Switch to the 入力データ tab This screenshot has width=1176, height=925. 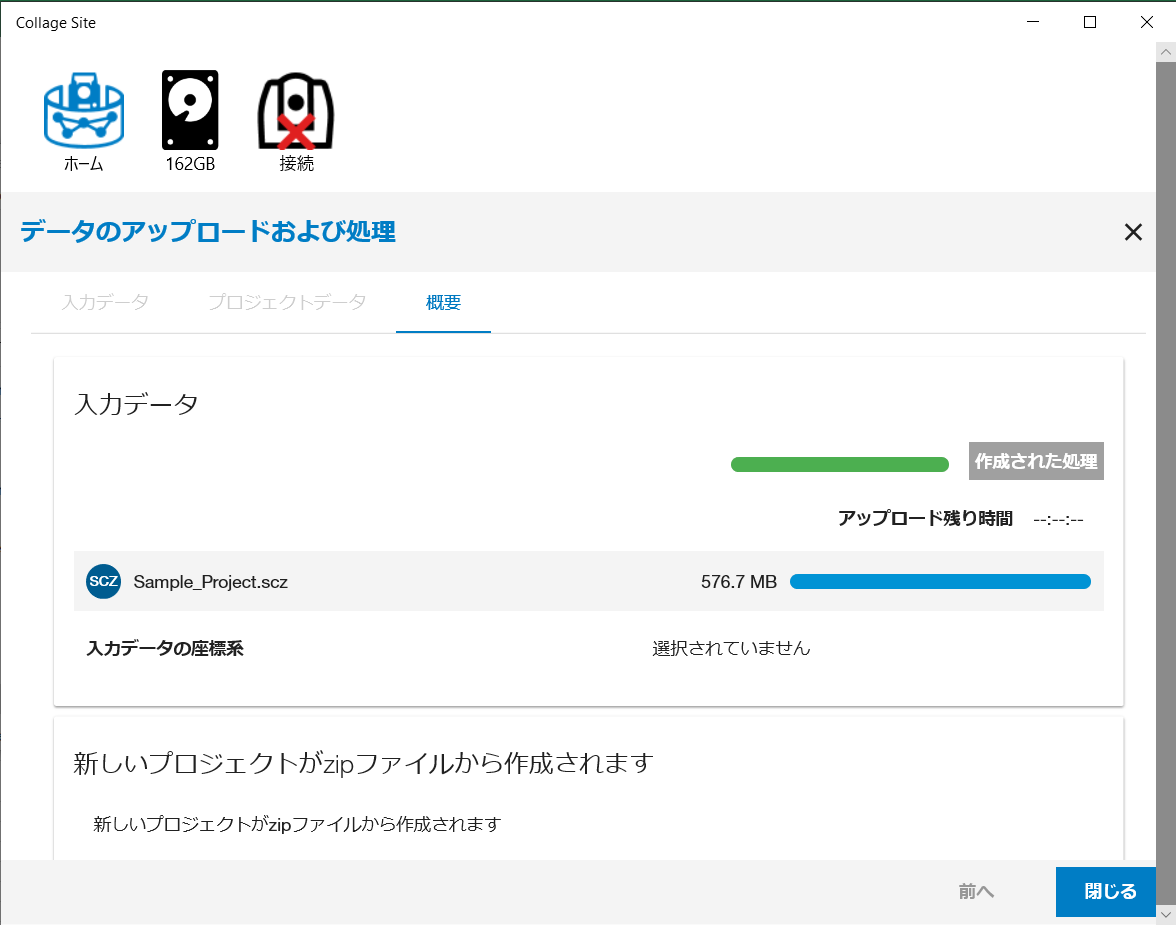click(x=105, y=302)
